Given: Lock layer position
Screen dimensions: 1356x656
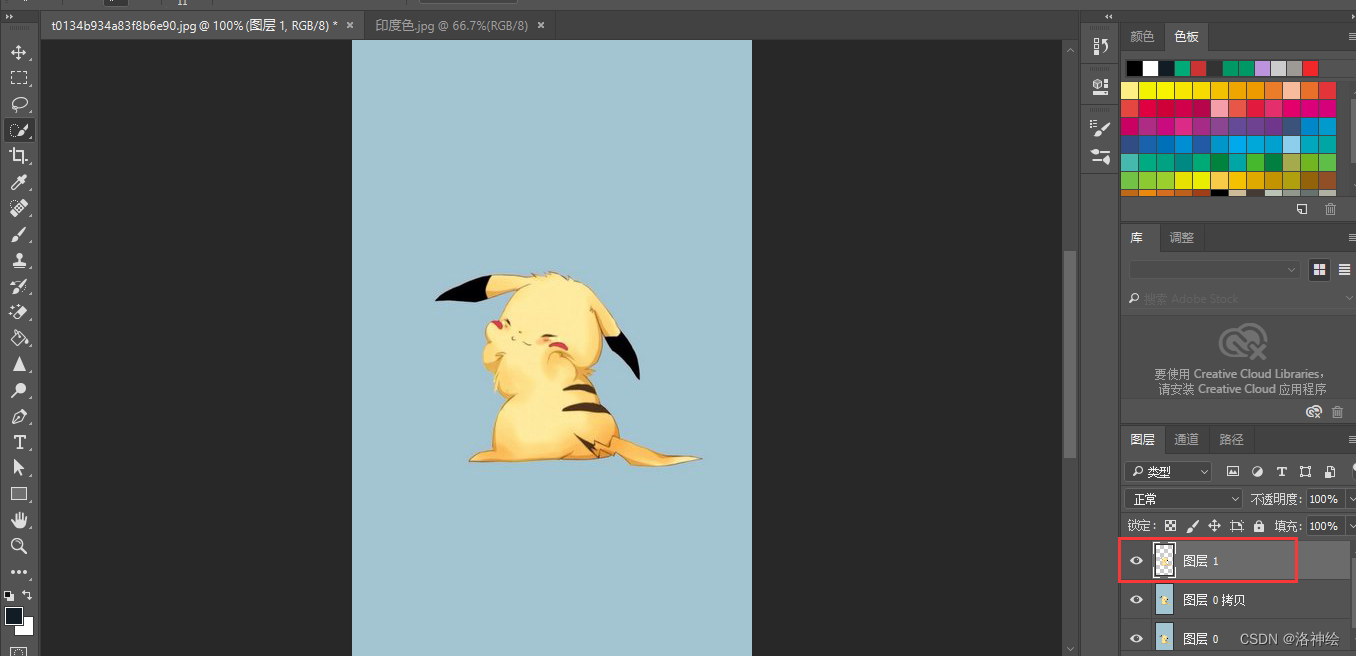Looking at the screenshot, I should click(1214, 526).
